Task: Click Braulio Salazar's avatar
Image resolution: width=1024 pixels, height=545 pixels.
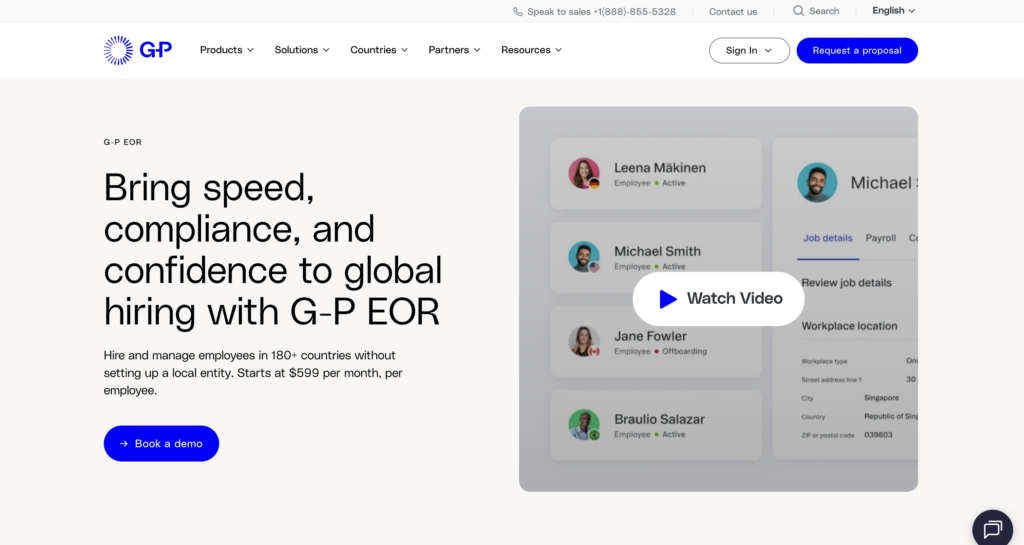Action: tap(584, 425)
